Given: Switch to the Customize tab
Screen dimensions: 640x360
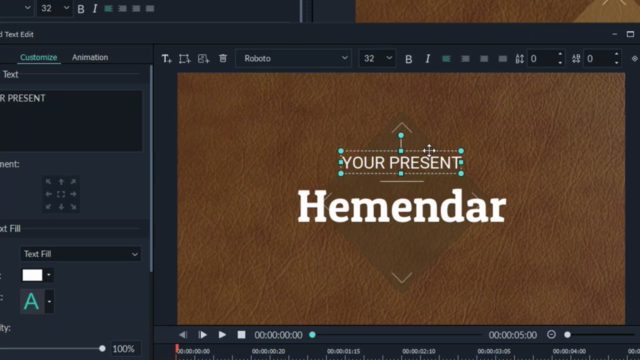Looking at the screenshot, I should (39, 57).
